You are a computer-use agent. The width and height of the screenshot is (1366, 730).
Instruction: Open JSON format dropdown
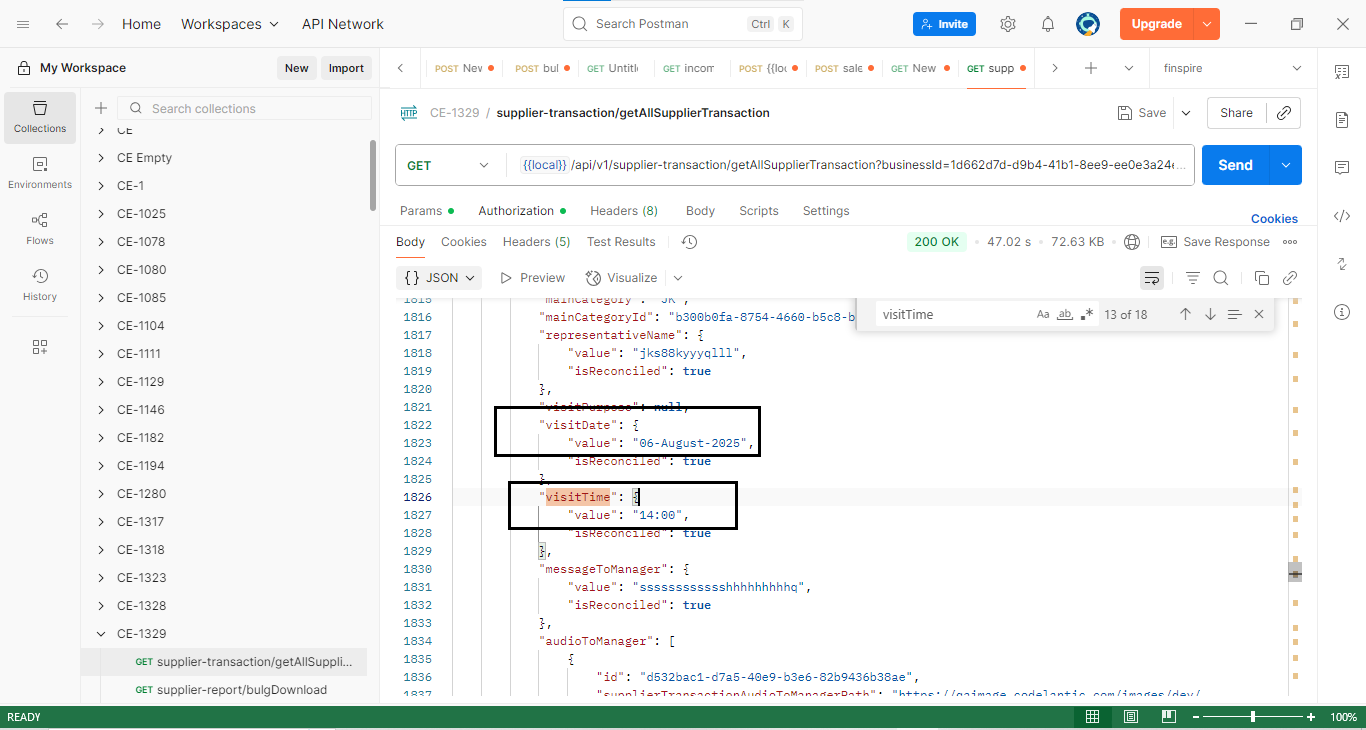(x=440, y=278)
